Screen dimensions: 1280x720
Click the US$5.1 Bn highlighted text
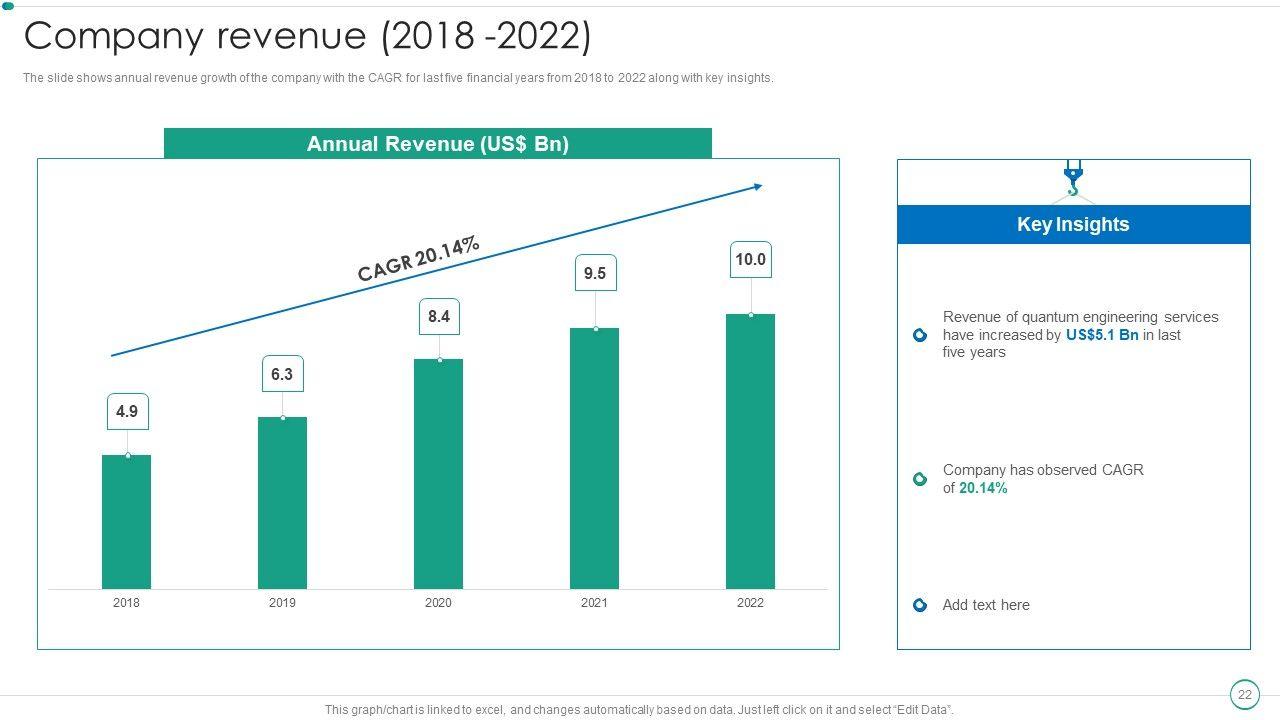point(1102,335)
